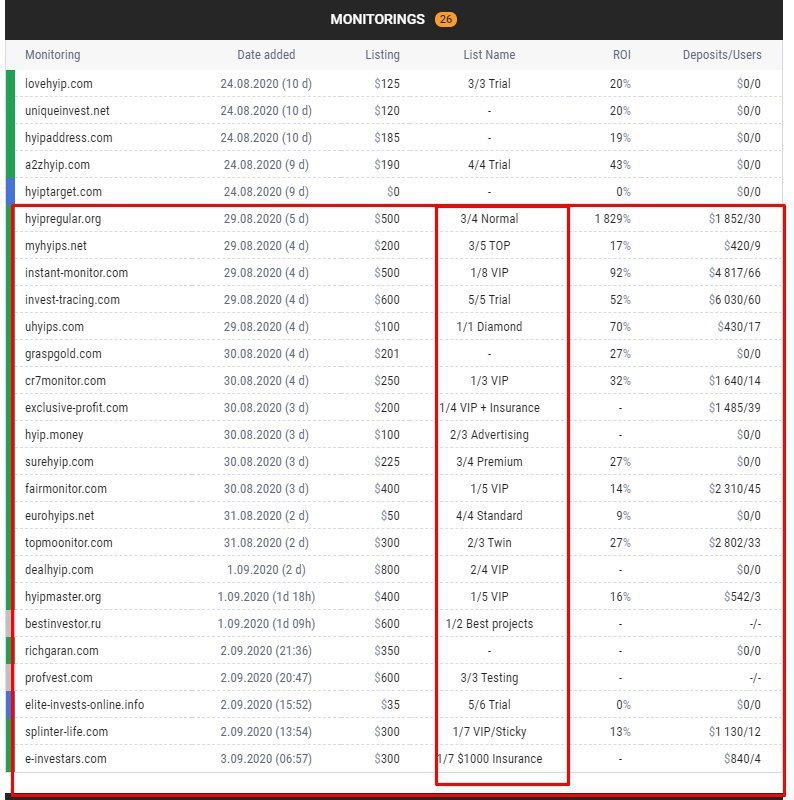
Task: Select the 3/5 TOP list name
Action: click(489, 246)
